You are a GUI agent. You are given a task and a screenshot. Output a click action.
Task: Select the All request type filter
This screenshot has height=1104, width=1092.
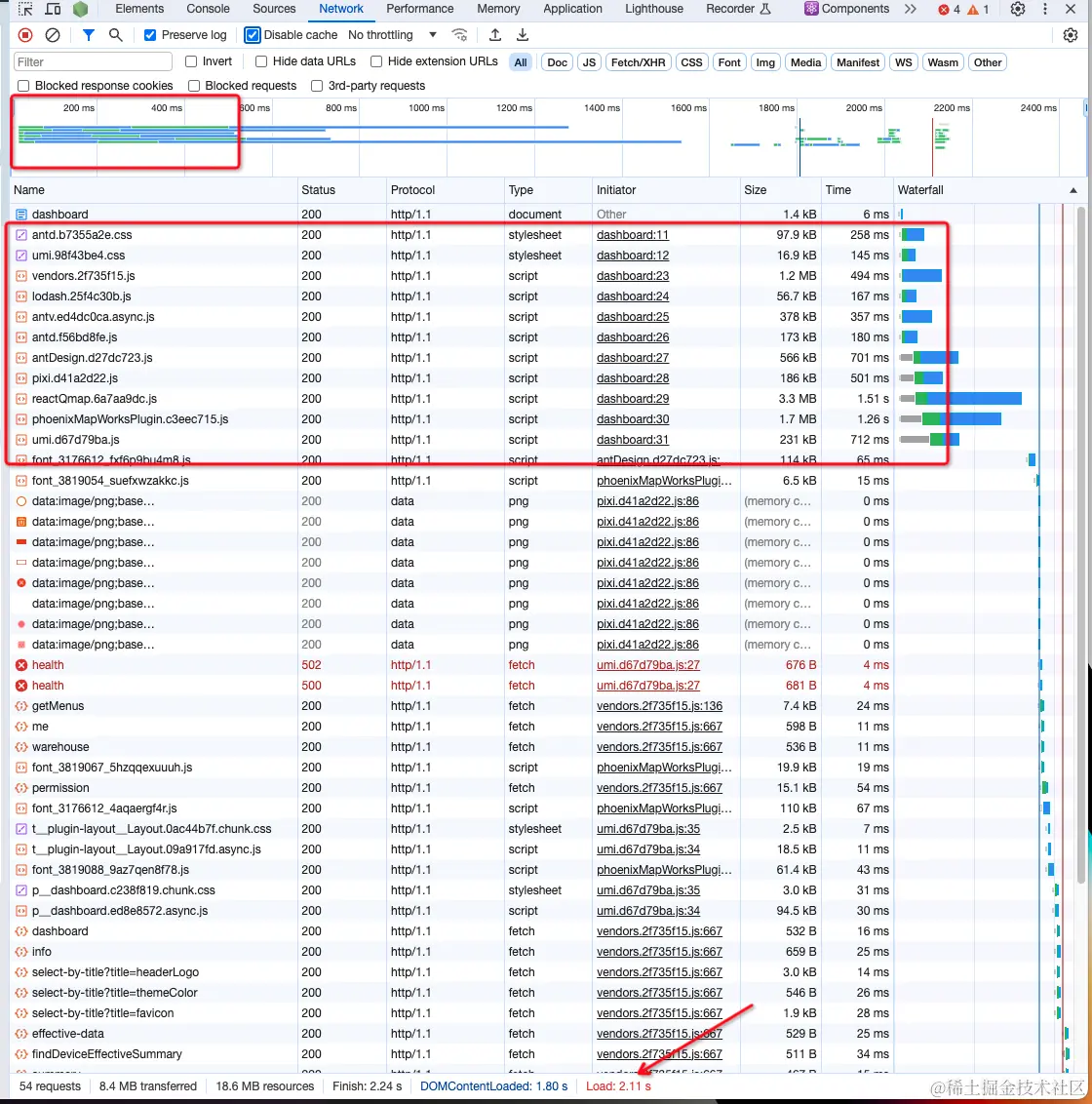521,62
